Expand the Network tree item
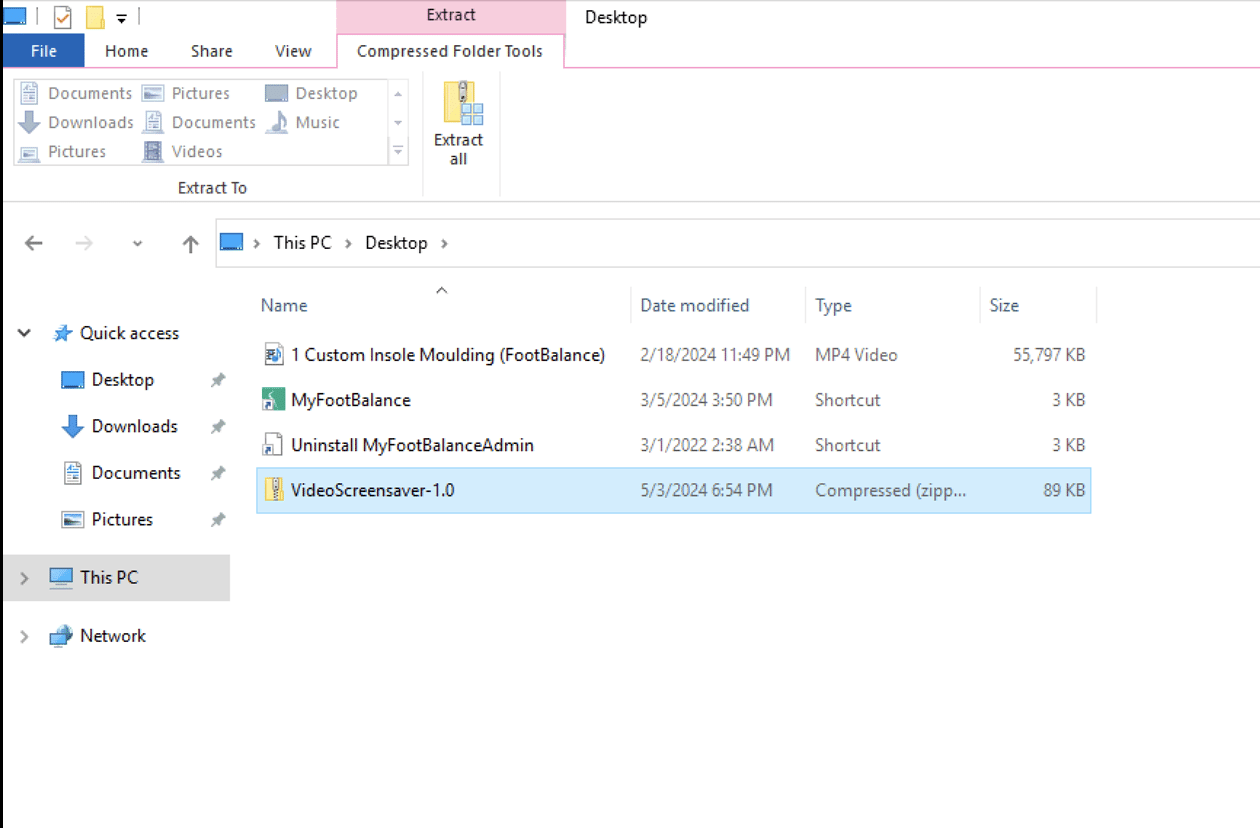Image resolution: width=1260 pixels, height=828 pixels. pyautogui.click(x=24, y=635)
